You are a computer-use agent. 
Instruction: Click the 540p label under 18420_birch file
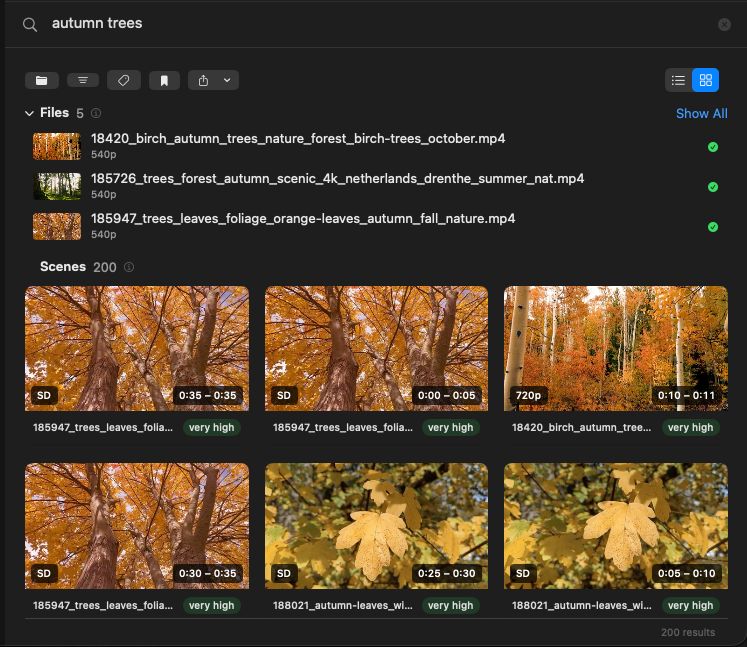[x=103, y=154]
